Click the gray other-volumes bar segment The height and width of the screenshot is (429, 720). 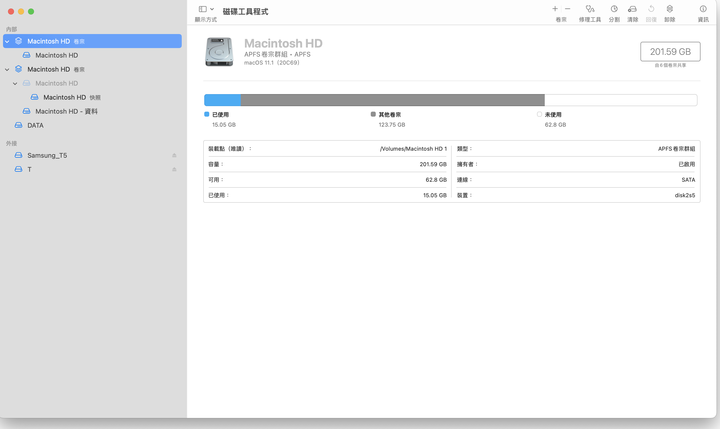tap(393, 100)
